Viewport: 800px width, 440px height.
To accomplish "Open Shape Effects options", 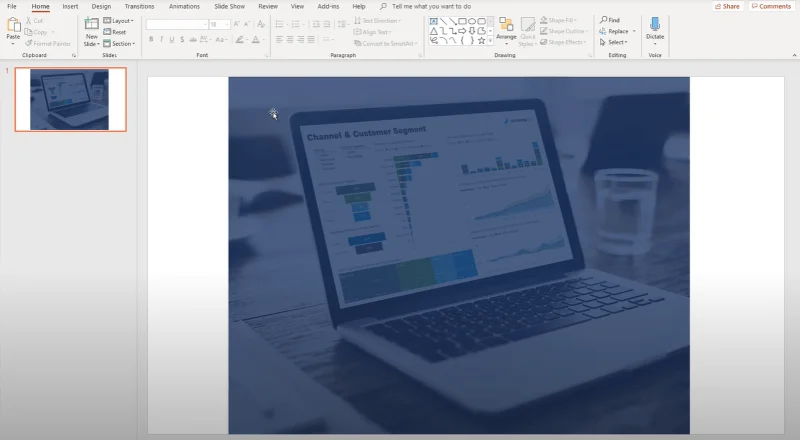I will coord(563,42).
